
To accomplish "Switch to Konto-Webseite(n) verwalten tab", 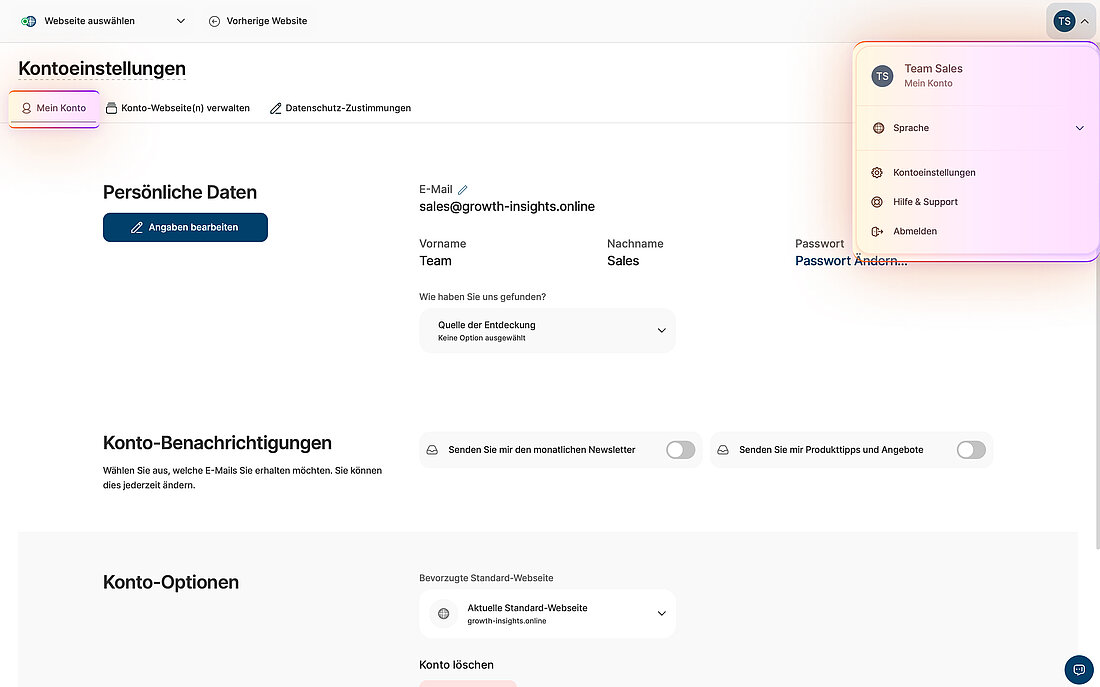I will click(178, 108).
